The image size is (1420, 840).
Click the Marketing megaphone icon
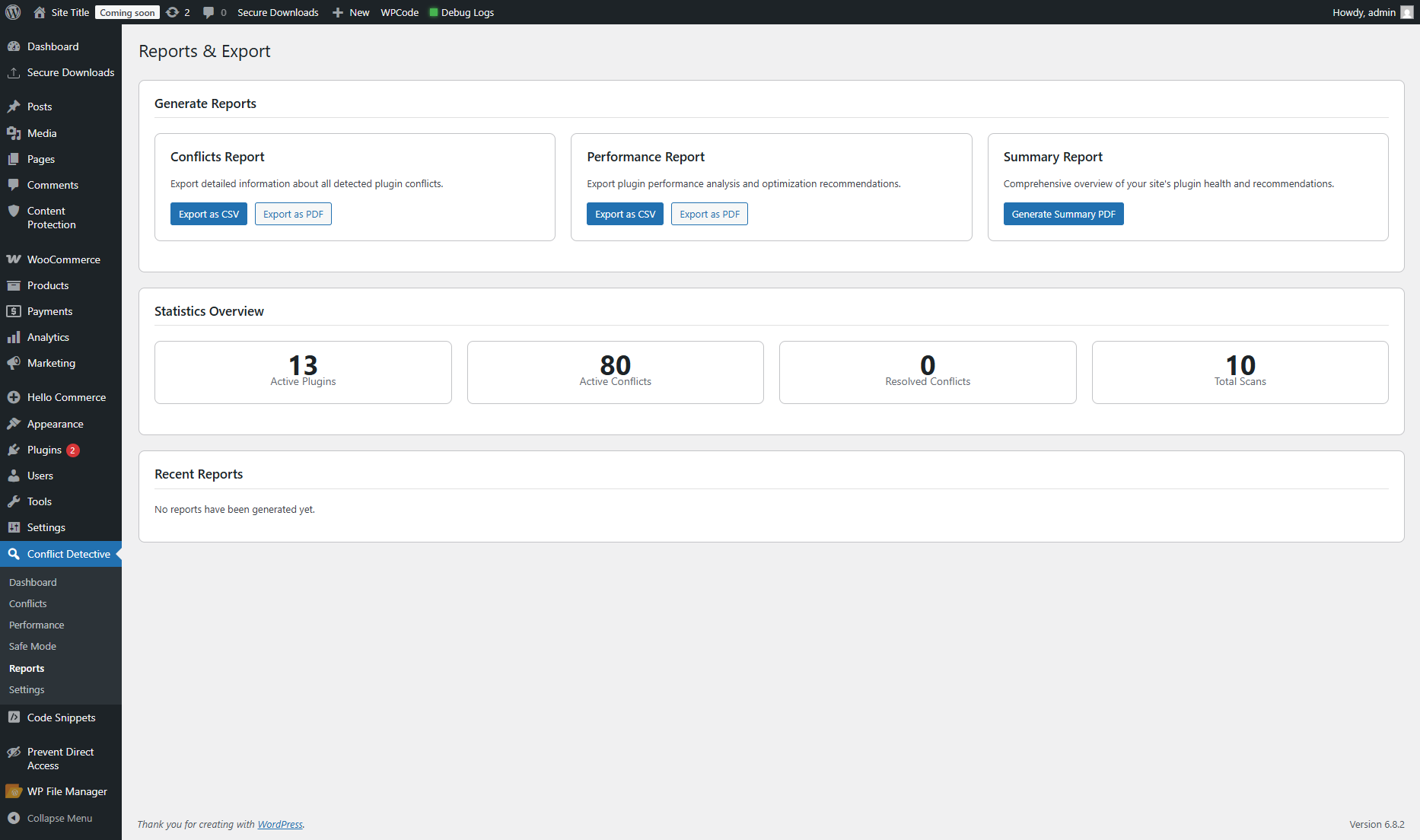pyautogui.click(x=14, y=363)
